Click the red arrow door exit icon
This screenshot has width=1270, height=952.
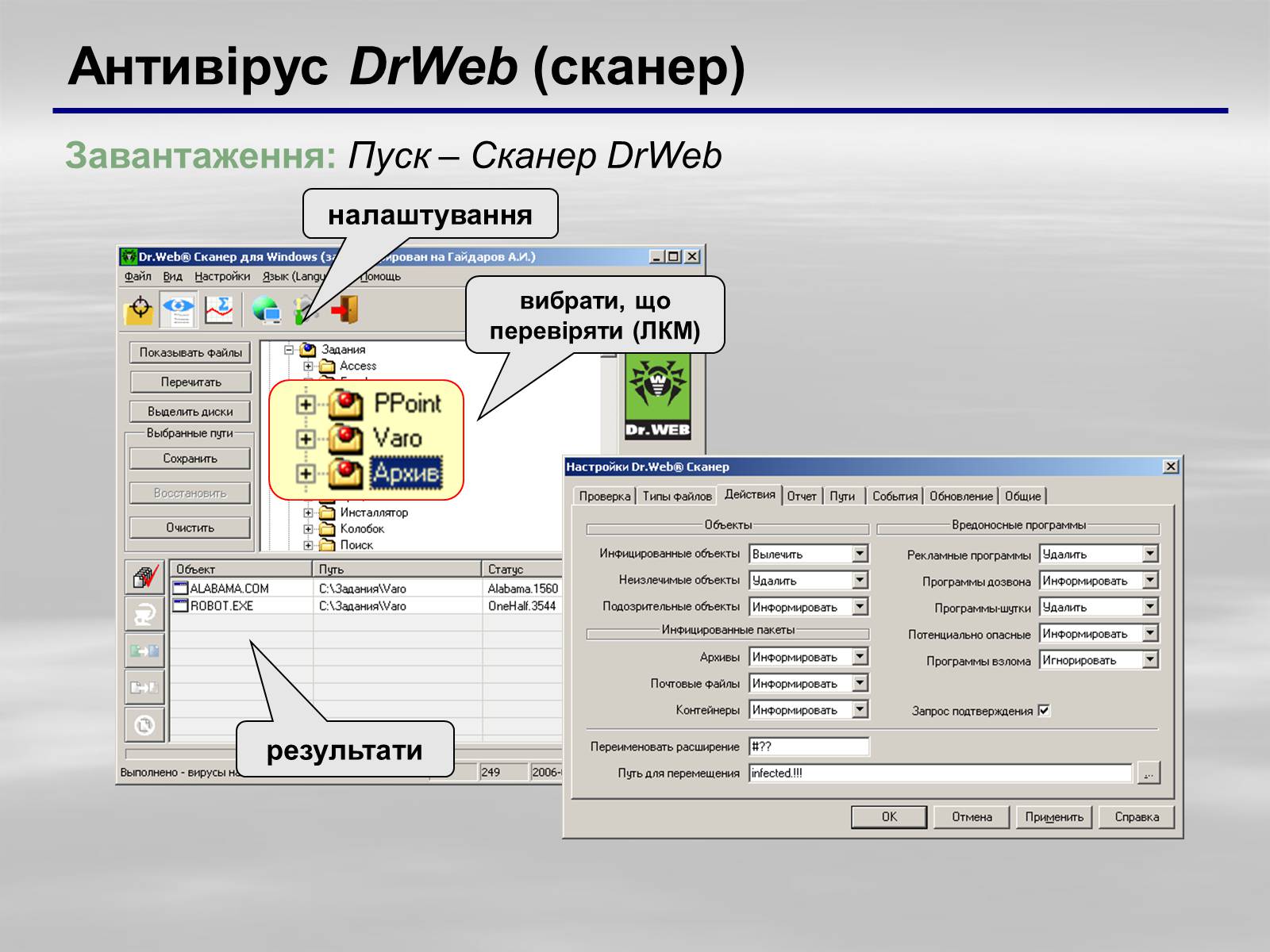[346, 309]
